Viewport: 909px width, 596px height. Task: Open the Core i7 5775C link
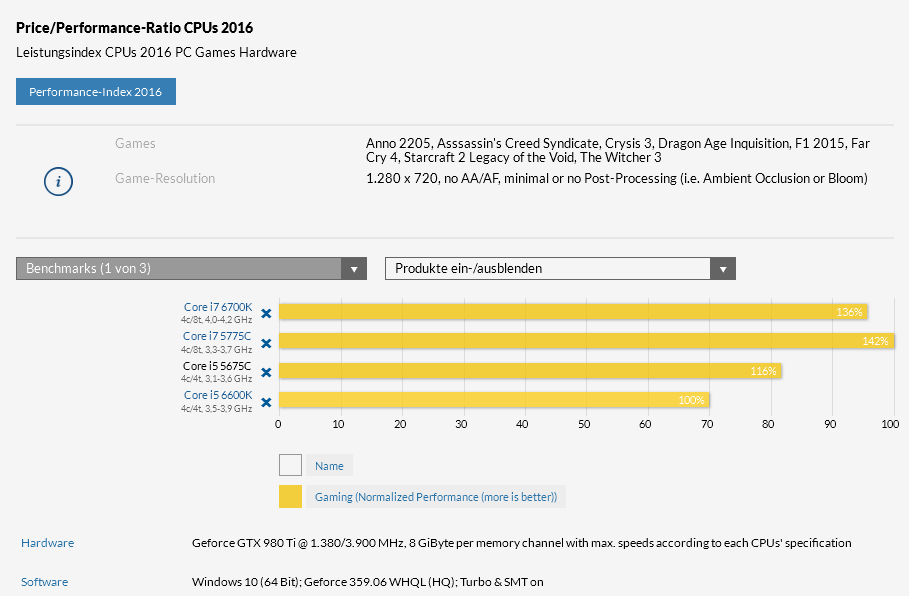pos(217,336)
